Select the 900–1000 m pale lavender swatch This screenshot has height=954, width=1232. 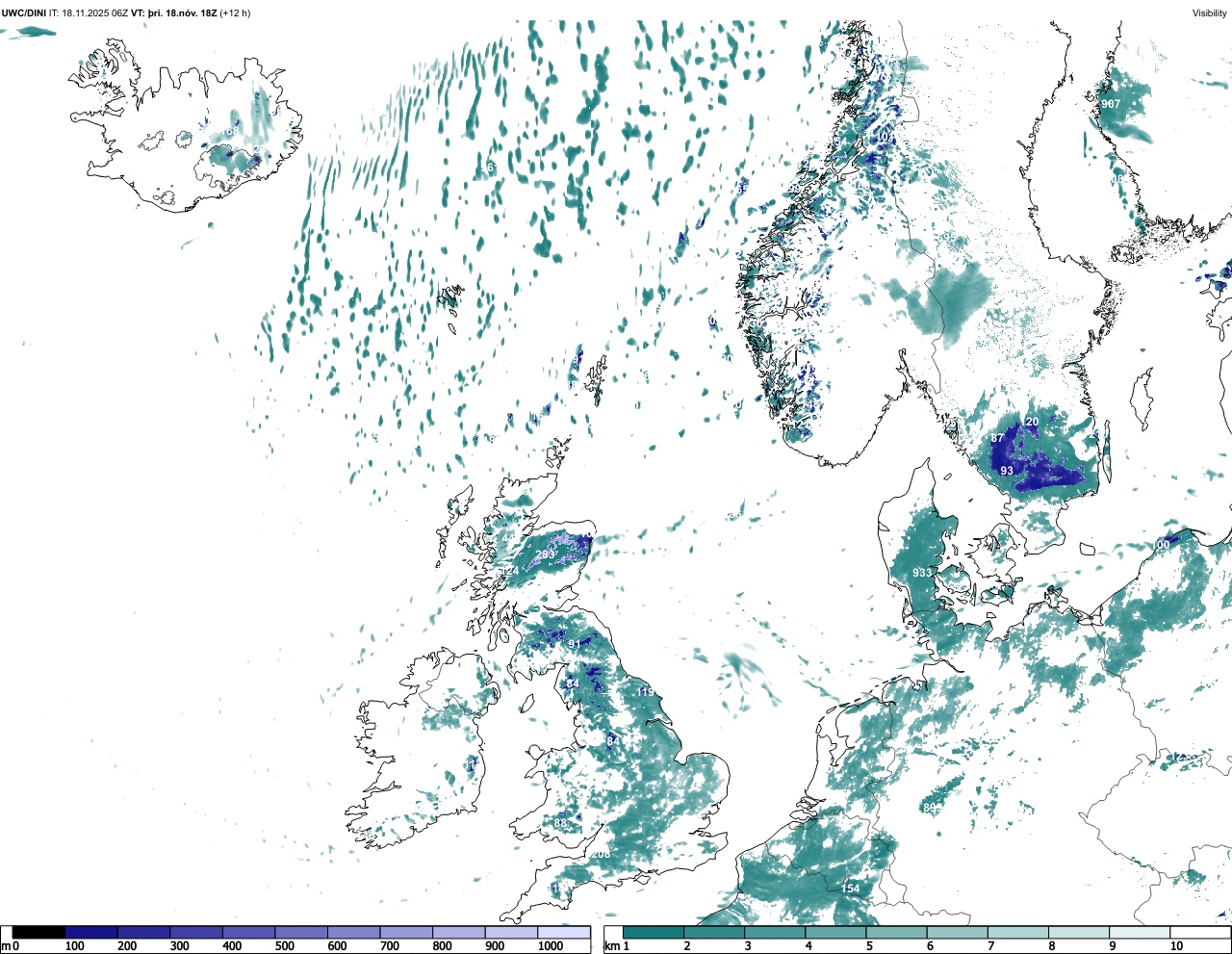tap(511, 932)
